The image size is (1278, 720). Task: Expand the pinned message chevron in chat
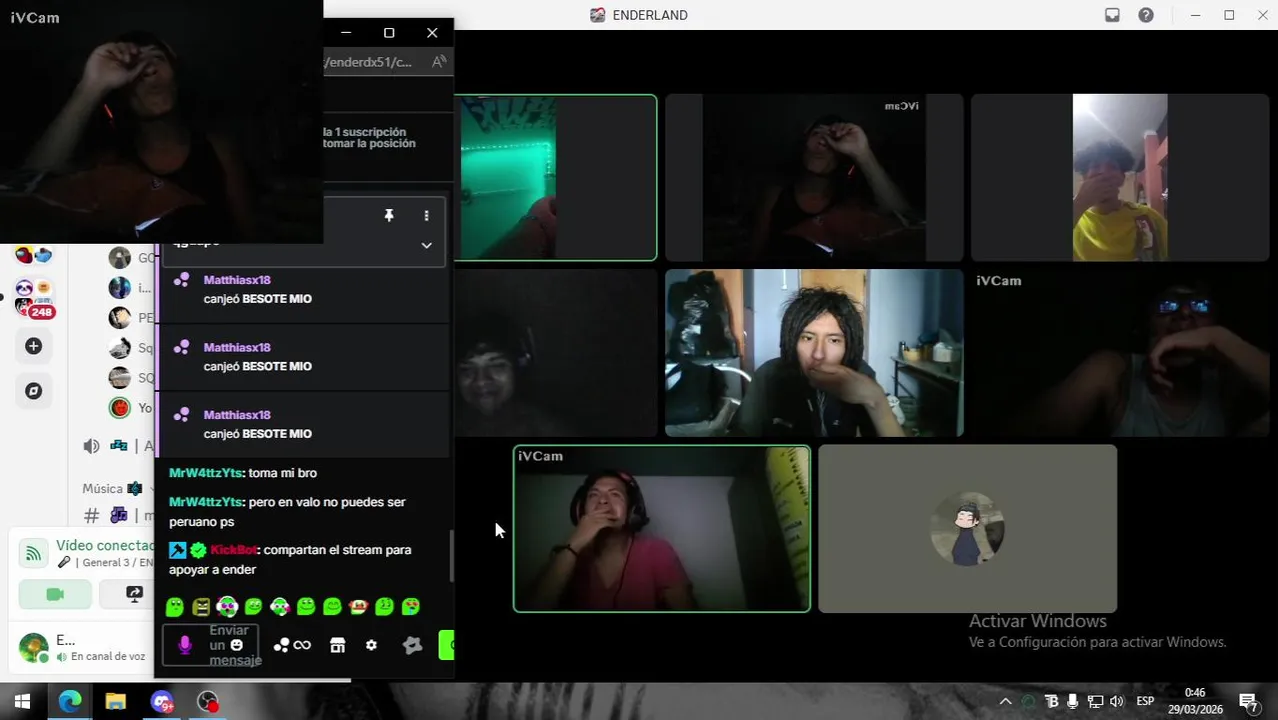tap(426, 245)
